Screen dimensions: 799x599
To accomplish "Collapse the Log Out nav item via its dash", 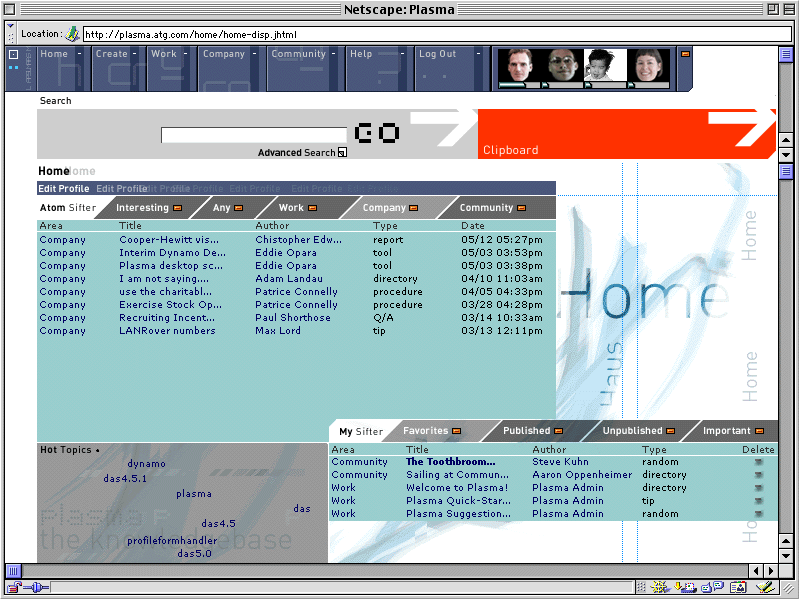I will (478, 53).
